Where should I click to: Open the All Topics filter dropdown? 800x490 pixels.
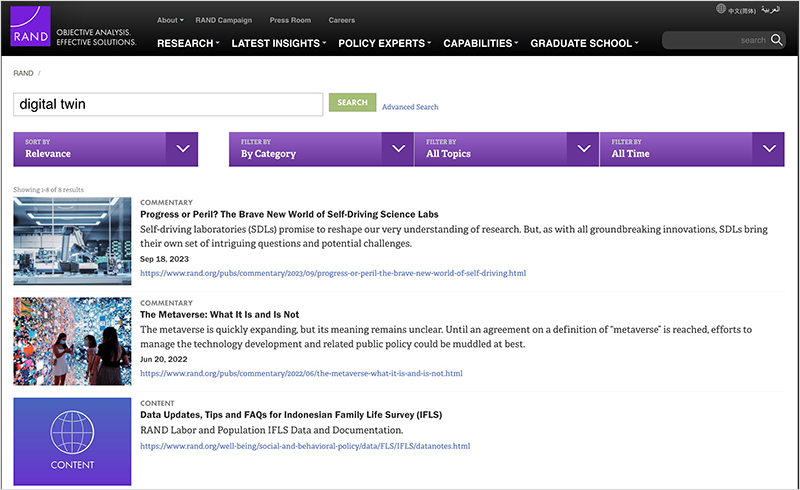(506, 149)
